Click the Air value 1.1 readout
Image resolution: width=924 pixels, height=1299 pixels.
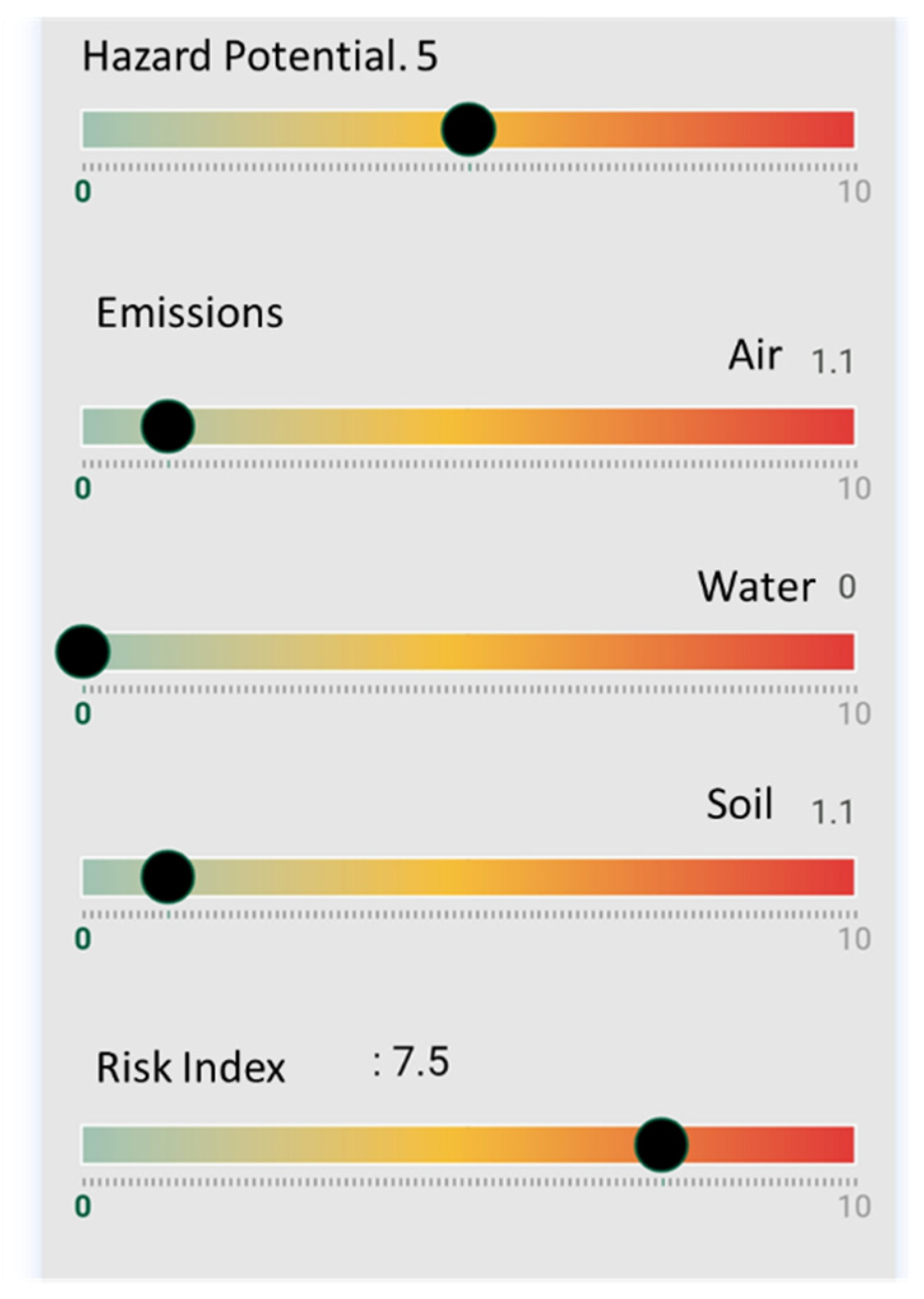tap(832, 362)
